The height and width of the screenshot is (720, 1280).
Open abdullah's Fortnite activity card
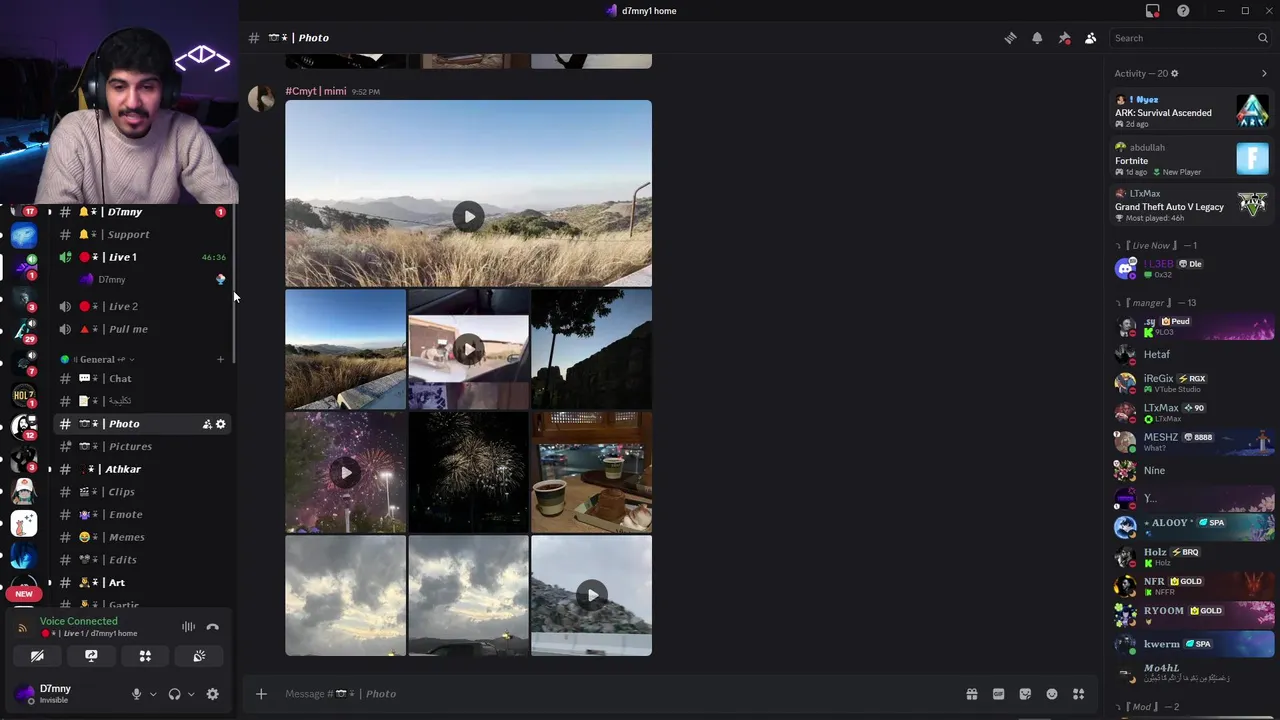point(1192,159)
